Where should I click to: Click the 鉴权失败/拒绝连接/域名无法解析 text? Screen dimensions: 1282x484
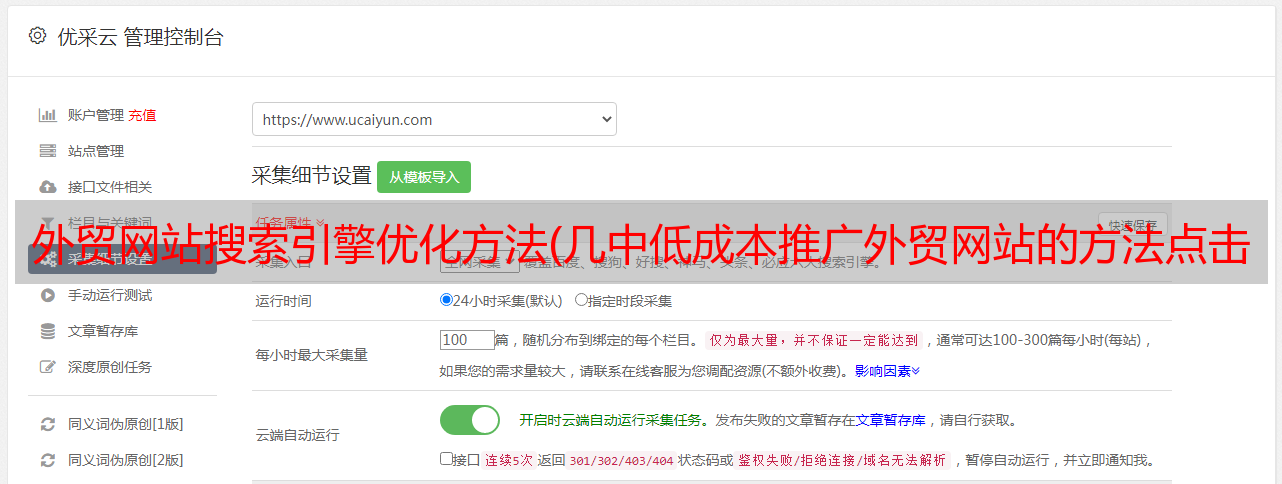pos(842,460)
